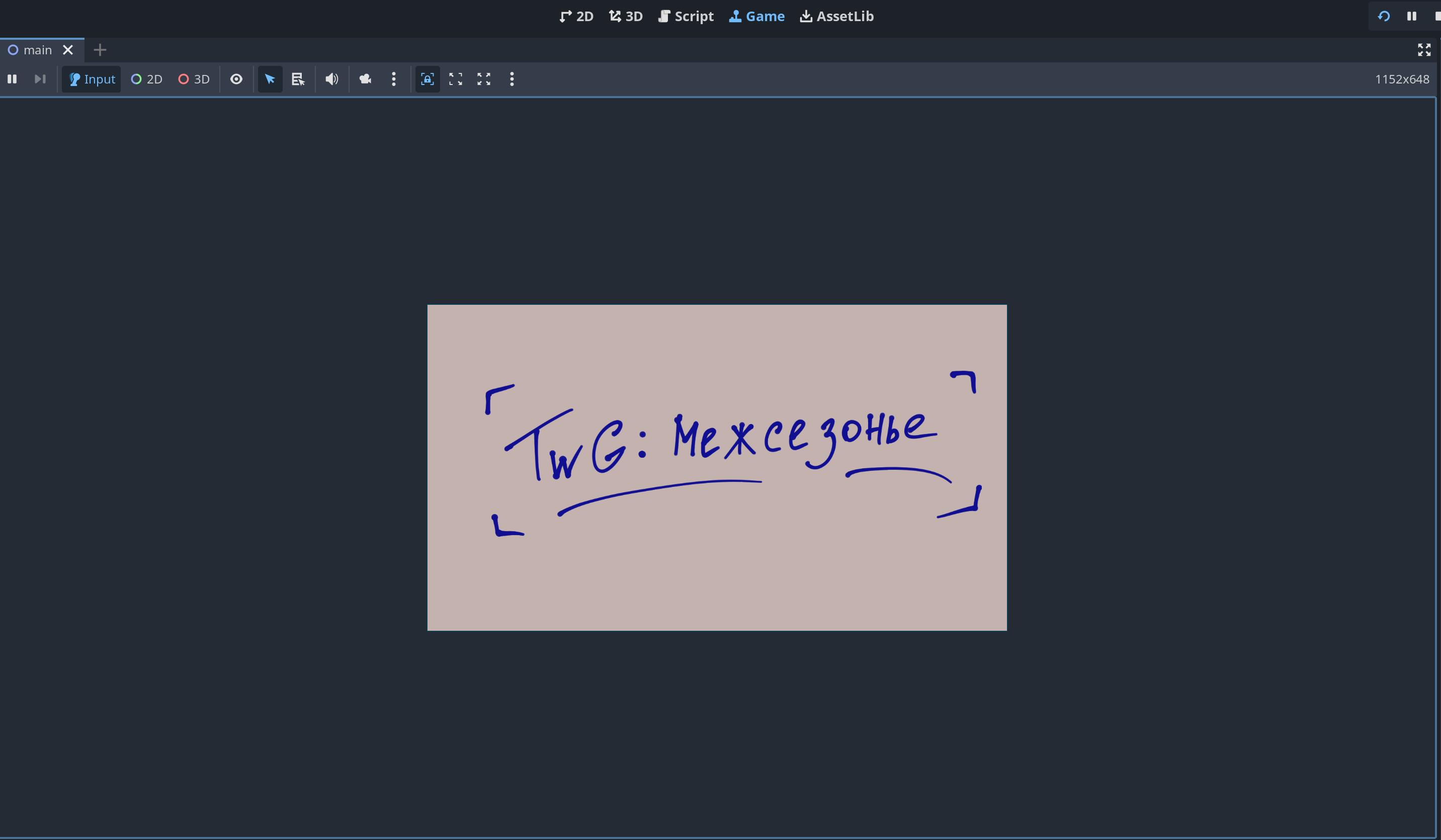1441x840 pixels.
Task: Click the camera override icon
Action: 365,79
